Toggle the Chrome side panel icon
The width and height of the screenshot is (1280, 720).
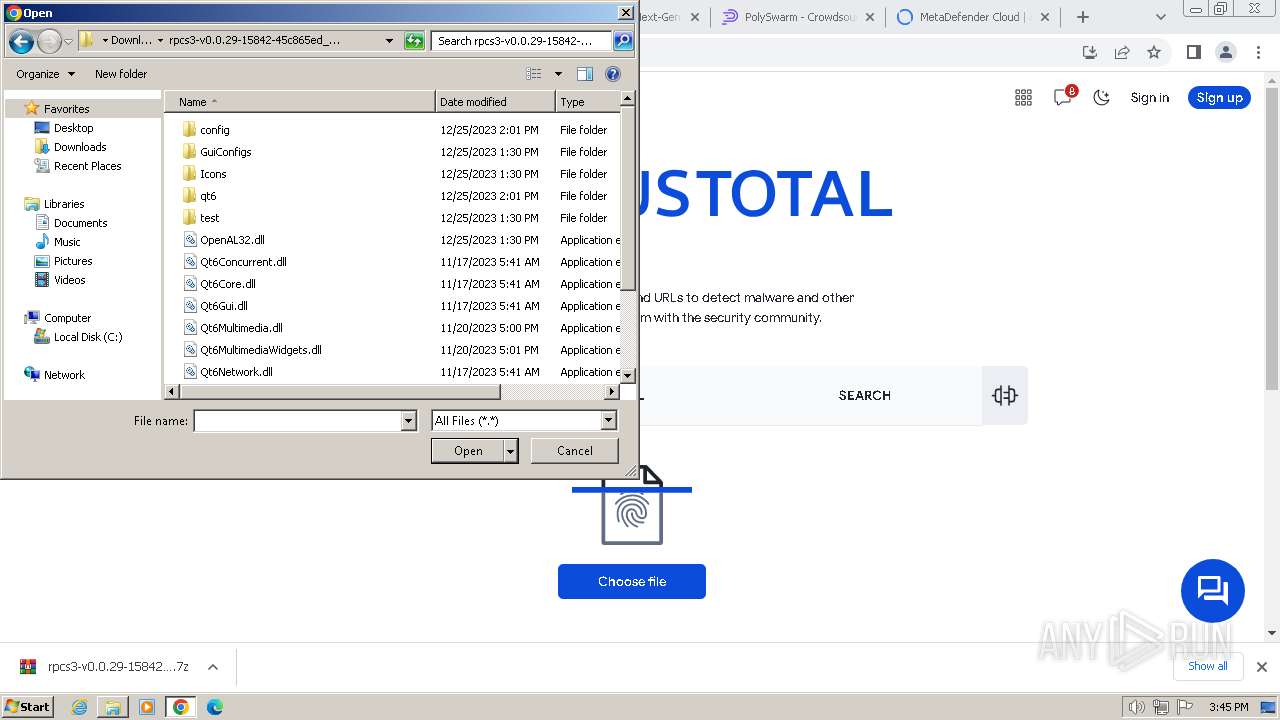click(1193, 52)
